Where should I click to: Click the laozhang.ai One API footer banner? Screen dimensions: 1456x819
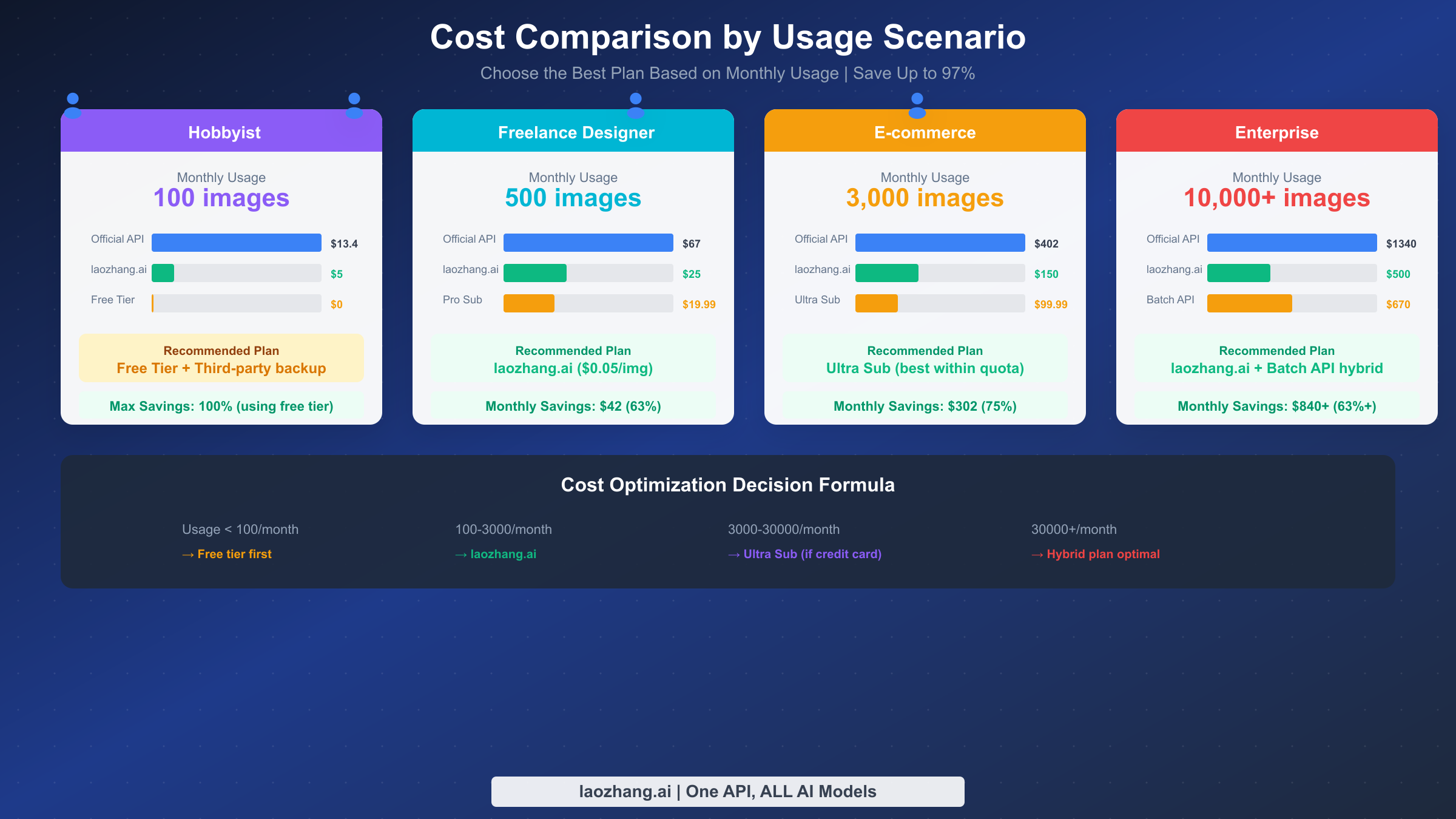click(727, 791)
